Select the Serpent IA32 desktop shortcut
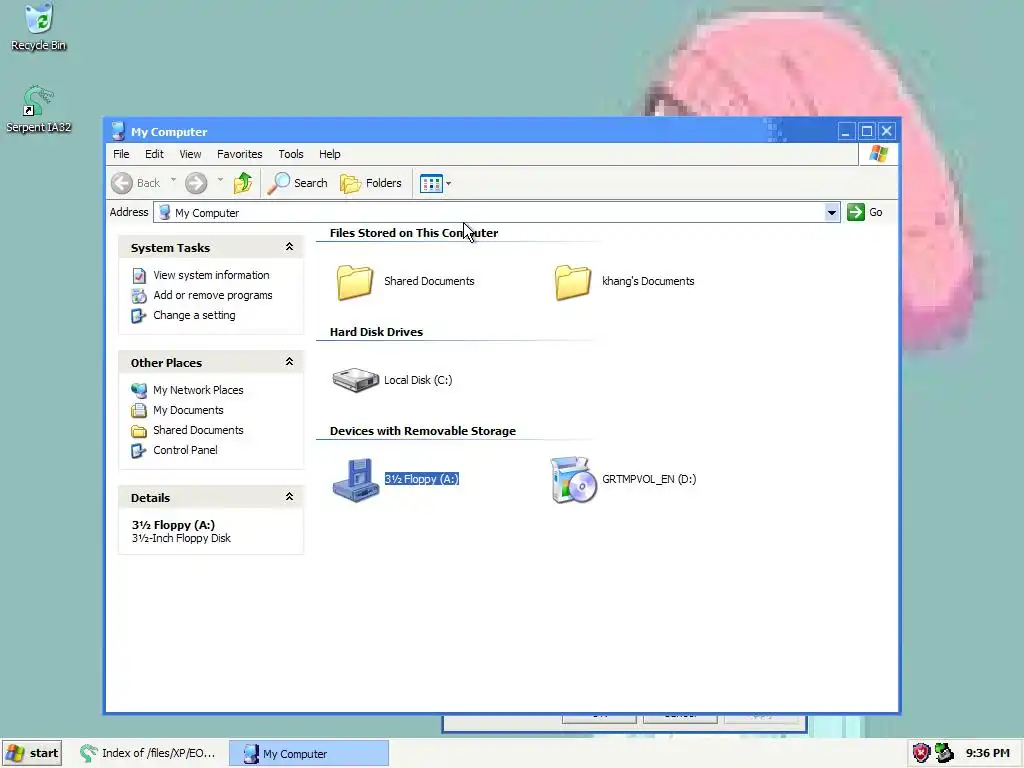Screen dimensions: 1024x768 [x=39, y=109]
